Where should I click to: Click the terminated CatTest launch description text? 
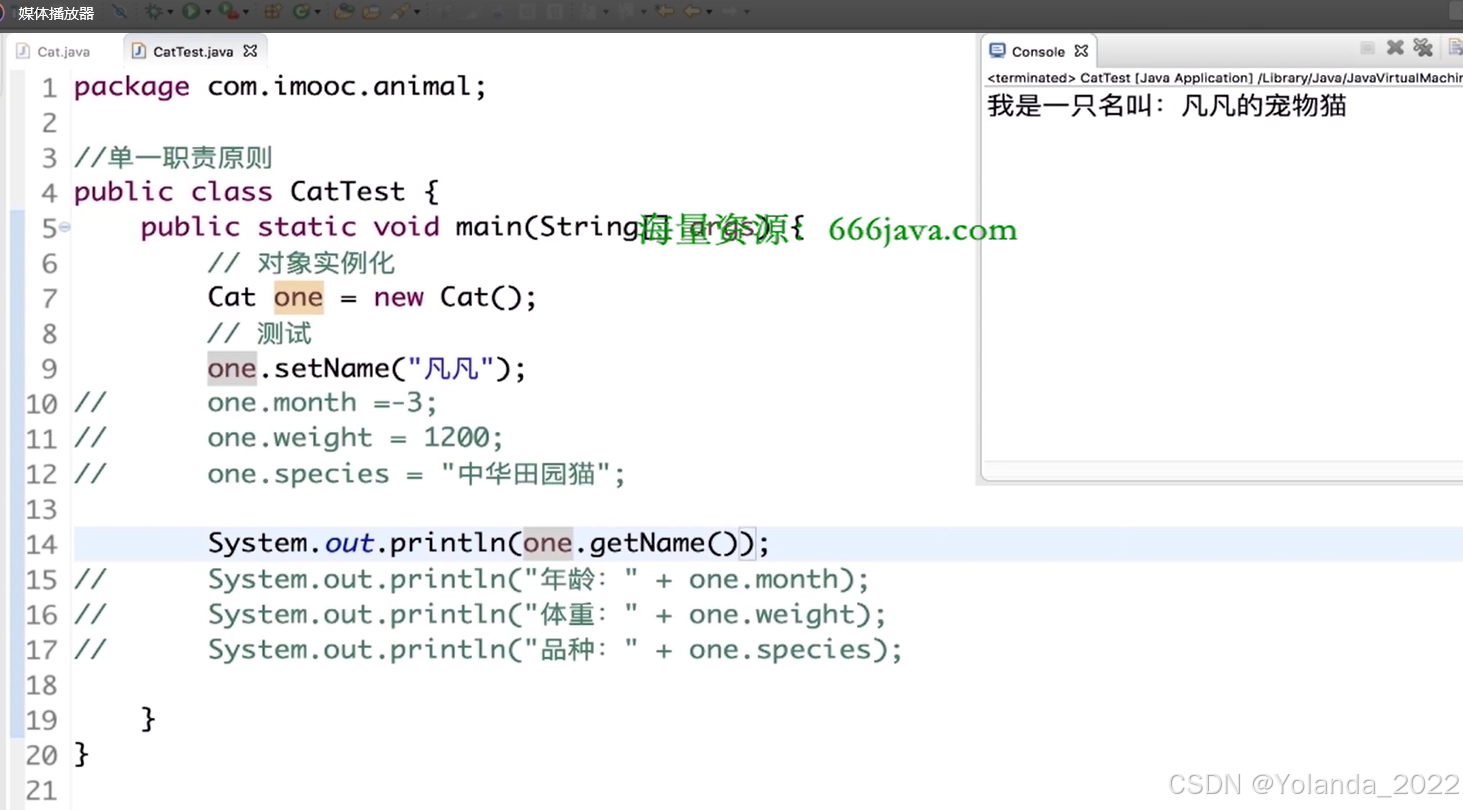tap(1224, 78)
